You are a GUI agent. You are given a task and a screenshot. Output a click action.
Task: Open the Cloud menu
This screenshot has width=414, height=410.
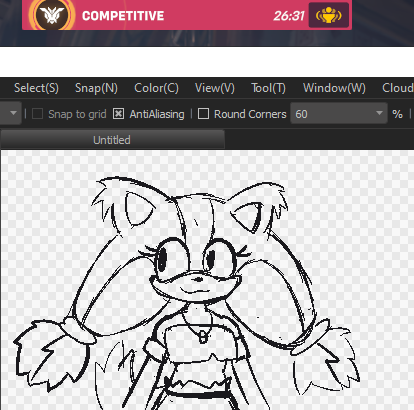click(x=398, y=88)
